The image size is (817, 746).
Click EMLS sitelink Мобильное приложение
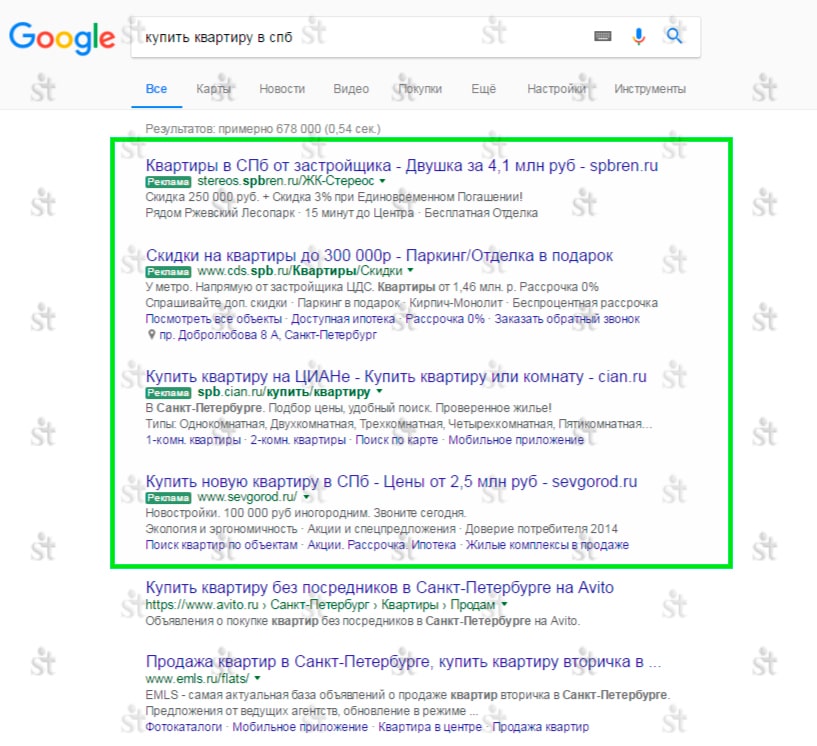pyautogui.click(x=300, y=727)
